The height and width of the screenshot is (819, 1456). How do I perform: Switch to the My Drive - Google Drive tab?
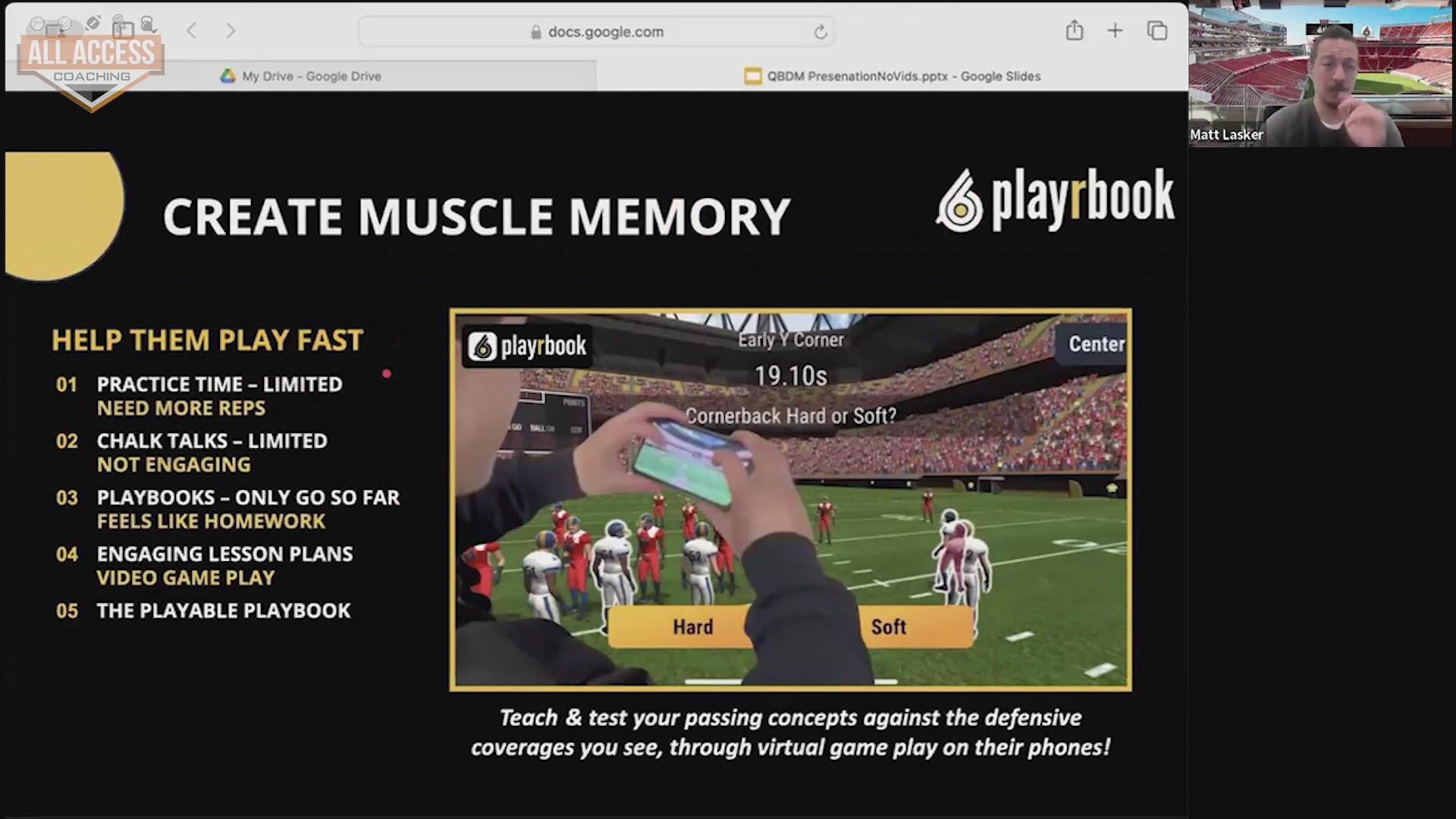tap(301, 76)
